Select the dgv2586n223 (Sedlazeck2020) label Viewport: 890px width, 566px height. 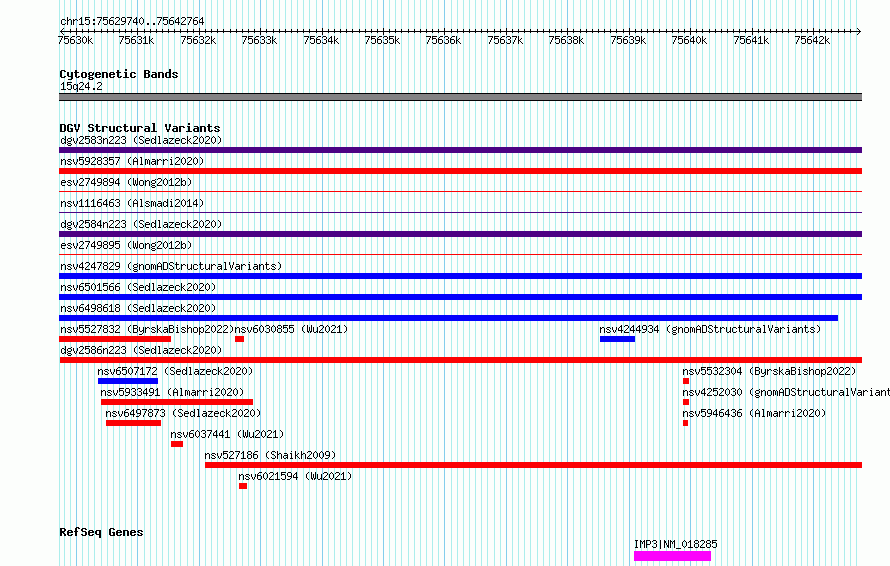click(x=141, y=350)
